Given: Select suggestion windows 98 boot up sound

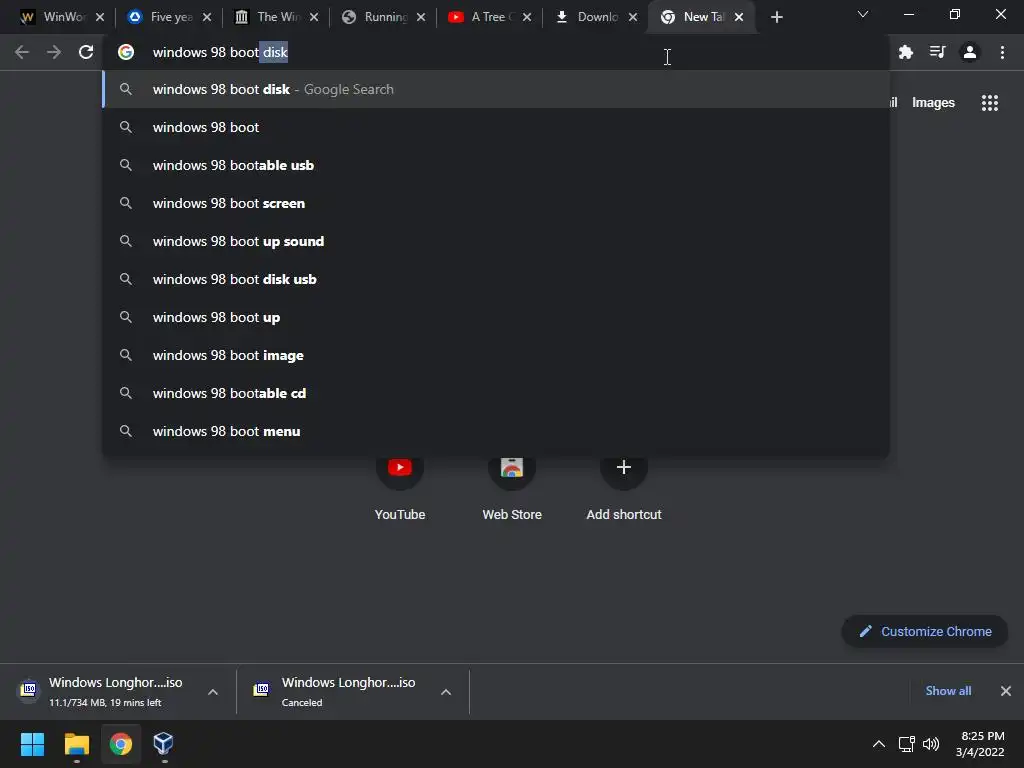Looking at the screenshot, I should (496, 241).
